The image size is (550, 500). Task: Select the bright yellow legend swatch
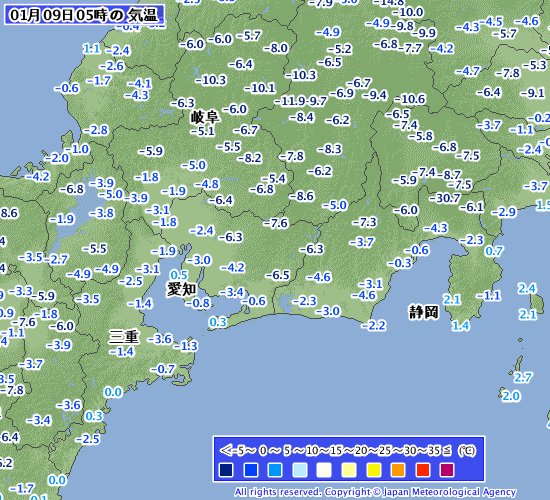point(373,470)
